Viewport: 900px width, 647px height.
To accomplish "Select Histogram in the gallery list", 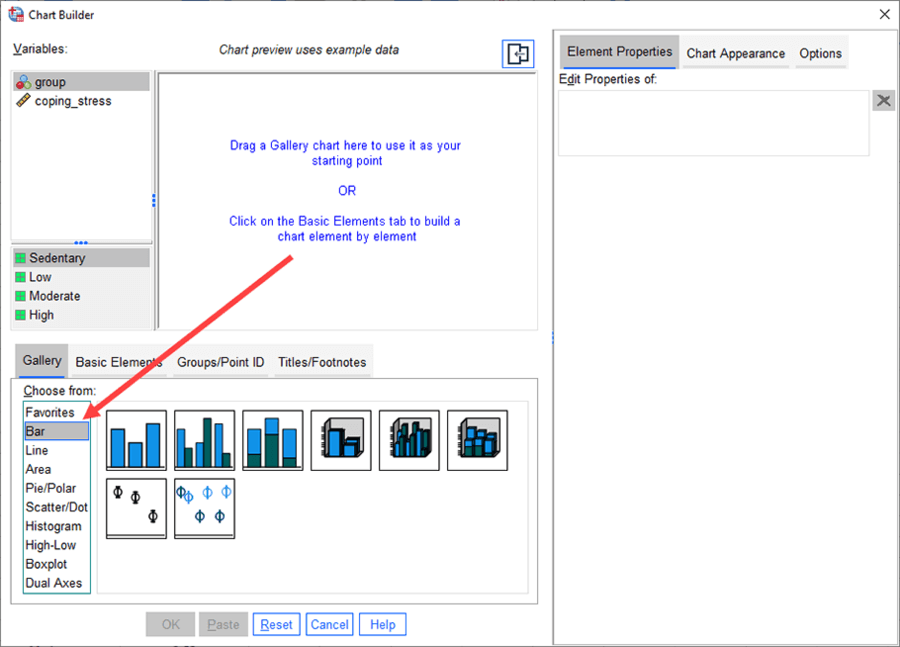I will (53, 526).
